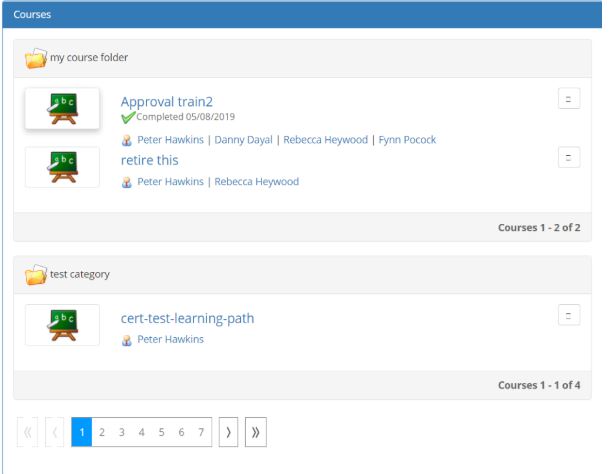Open Peter Hawkins under cert-test-learning-path
Viewport: 612px width, 474px height.
point(170,339)
